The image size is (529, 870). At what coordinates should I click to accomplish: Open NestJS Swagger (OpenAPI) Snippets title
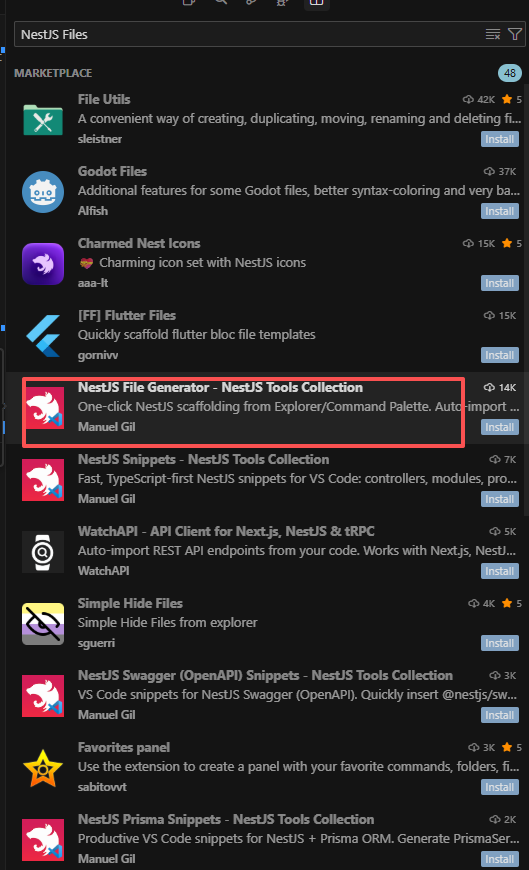tap(265, 675)
